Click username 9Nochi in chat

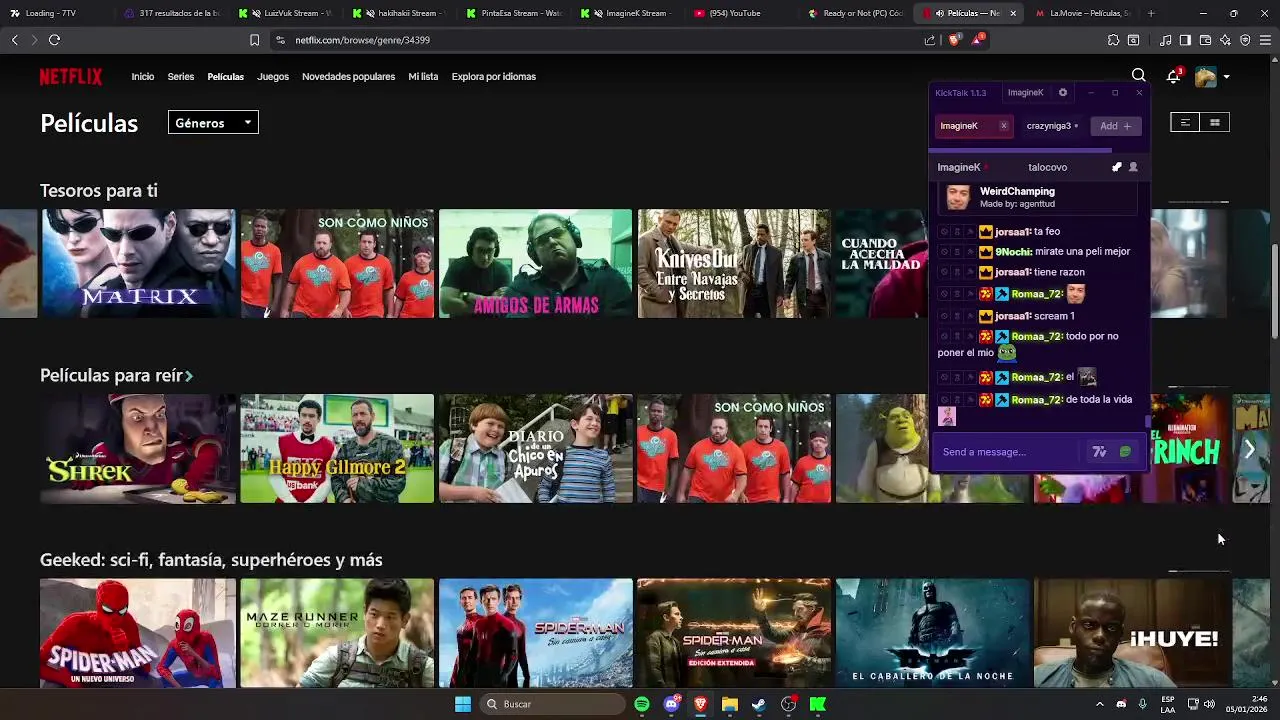pyautogui.click(x=1013, y=252)
